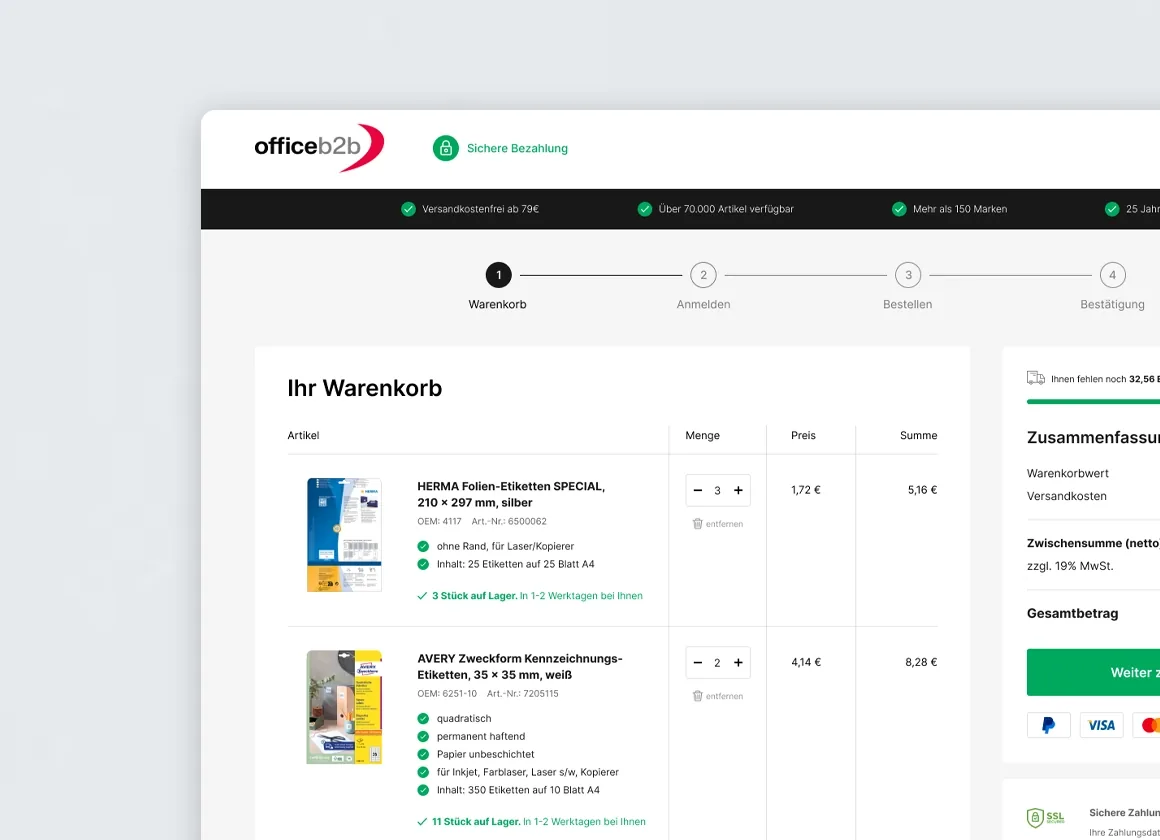
Task: Click HERMA sum 5,16 €
Action: [x=923, y=490]
